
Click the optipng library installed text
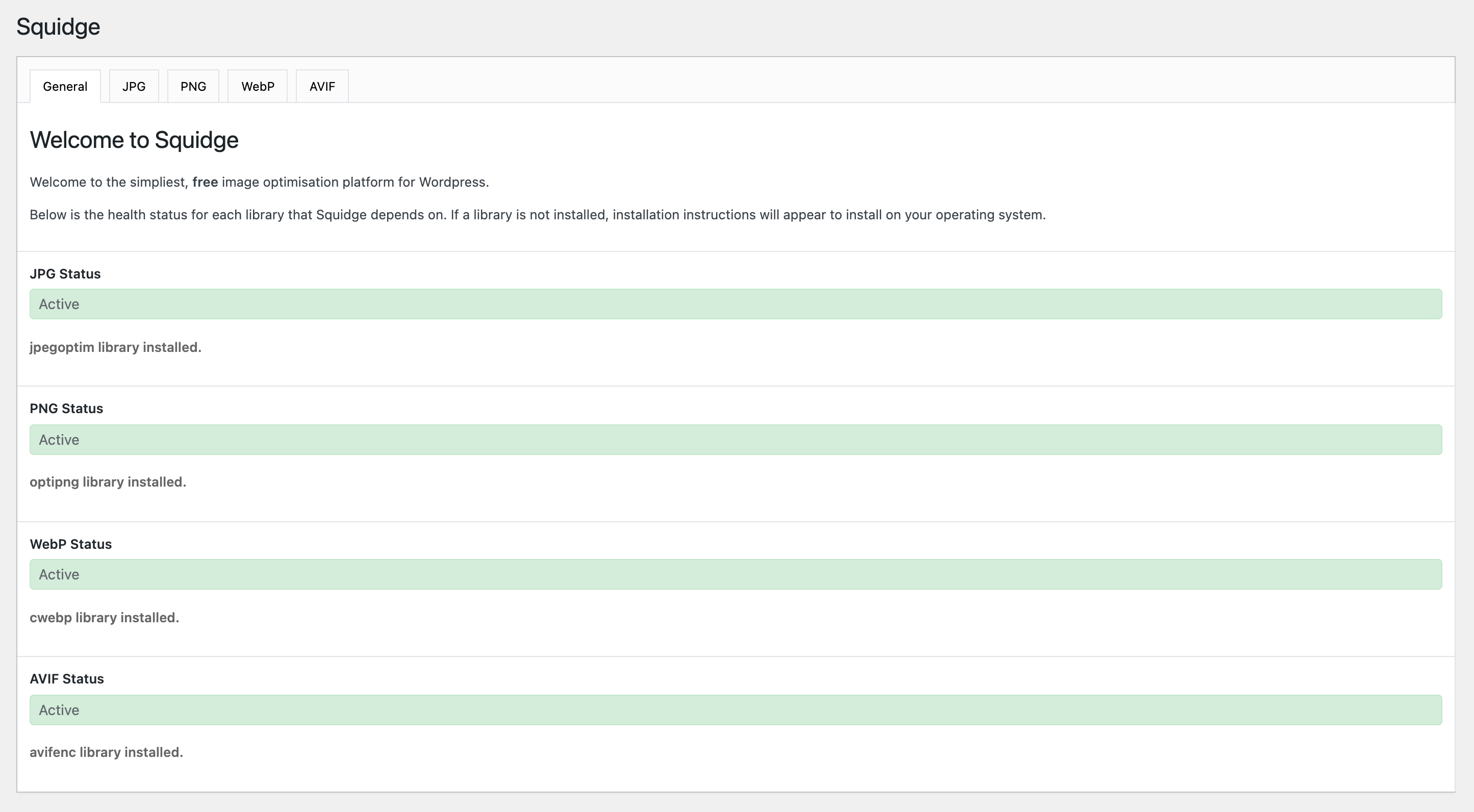click(108, 483)
